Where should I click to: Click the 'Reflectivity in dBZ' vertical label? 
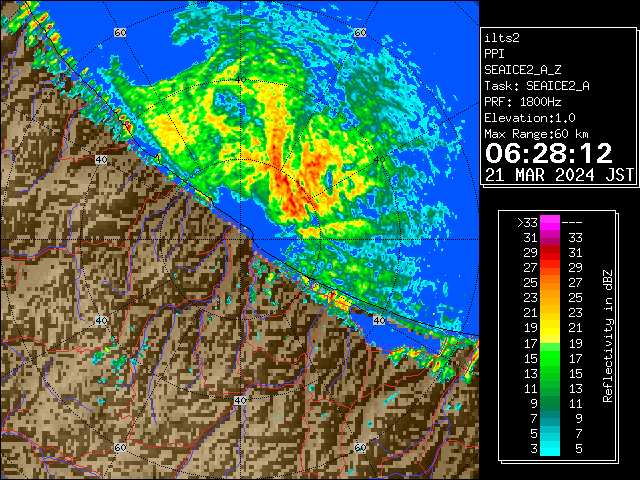click(607, 336)
